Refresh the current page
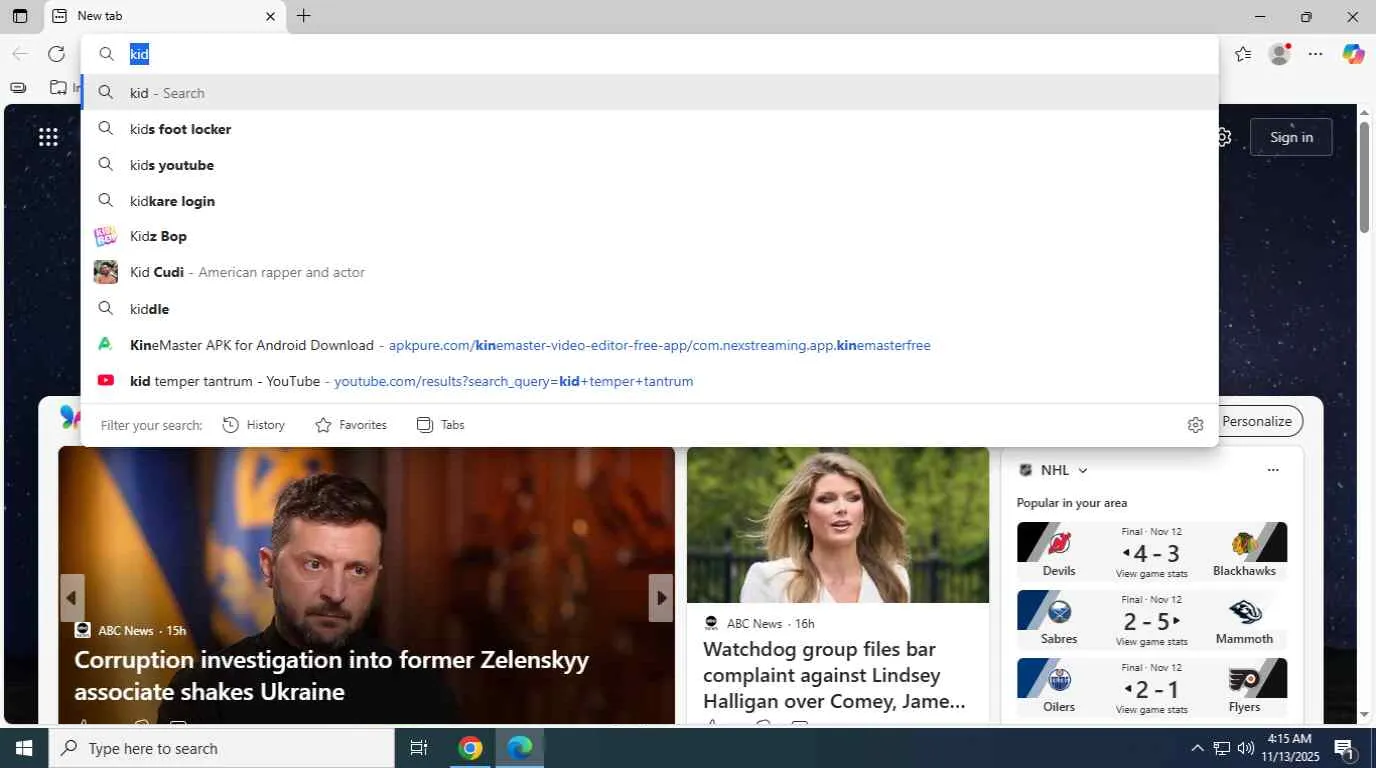Viewport: 1376px width, 768px height. (56, 54)
